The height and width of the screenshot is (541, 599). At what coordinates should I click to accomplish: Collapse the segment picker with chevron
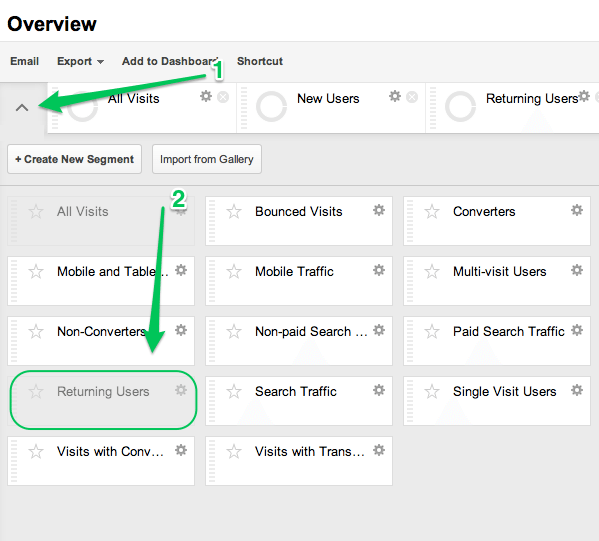point(22,107)
